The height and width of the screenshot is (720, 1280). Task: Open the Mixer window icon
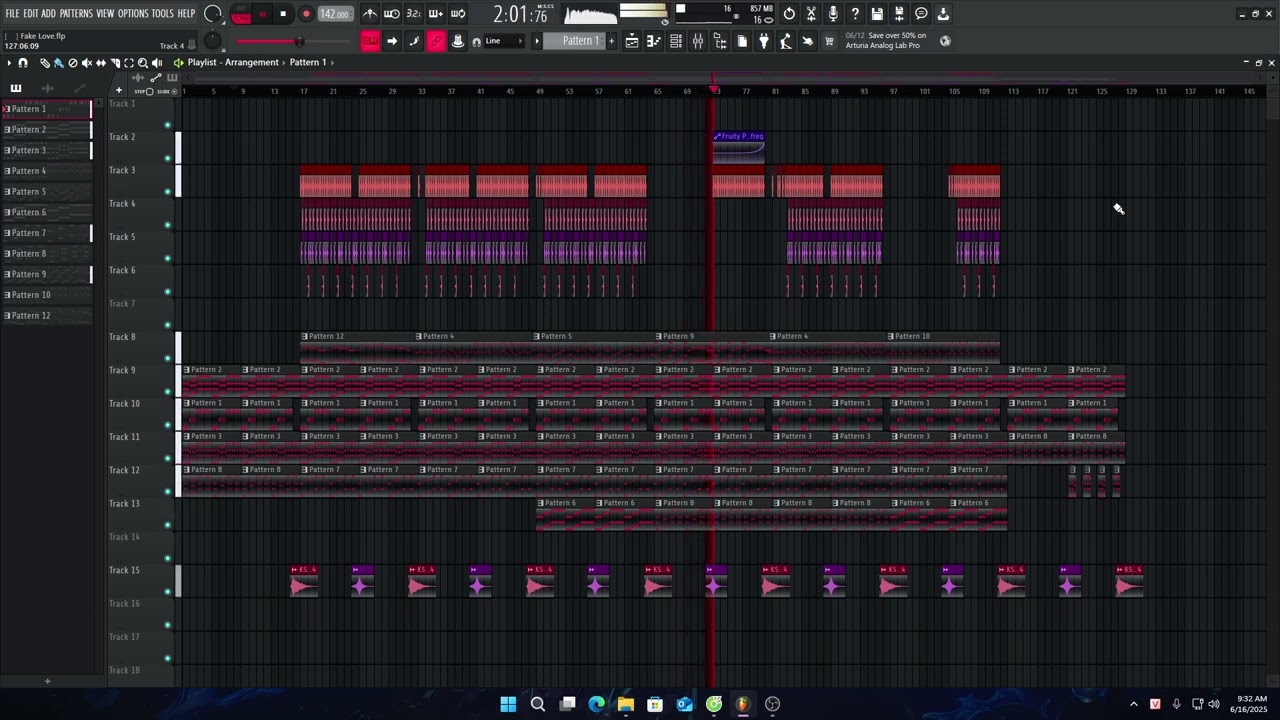pos(698,41)
